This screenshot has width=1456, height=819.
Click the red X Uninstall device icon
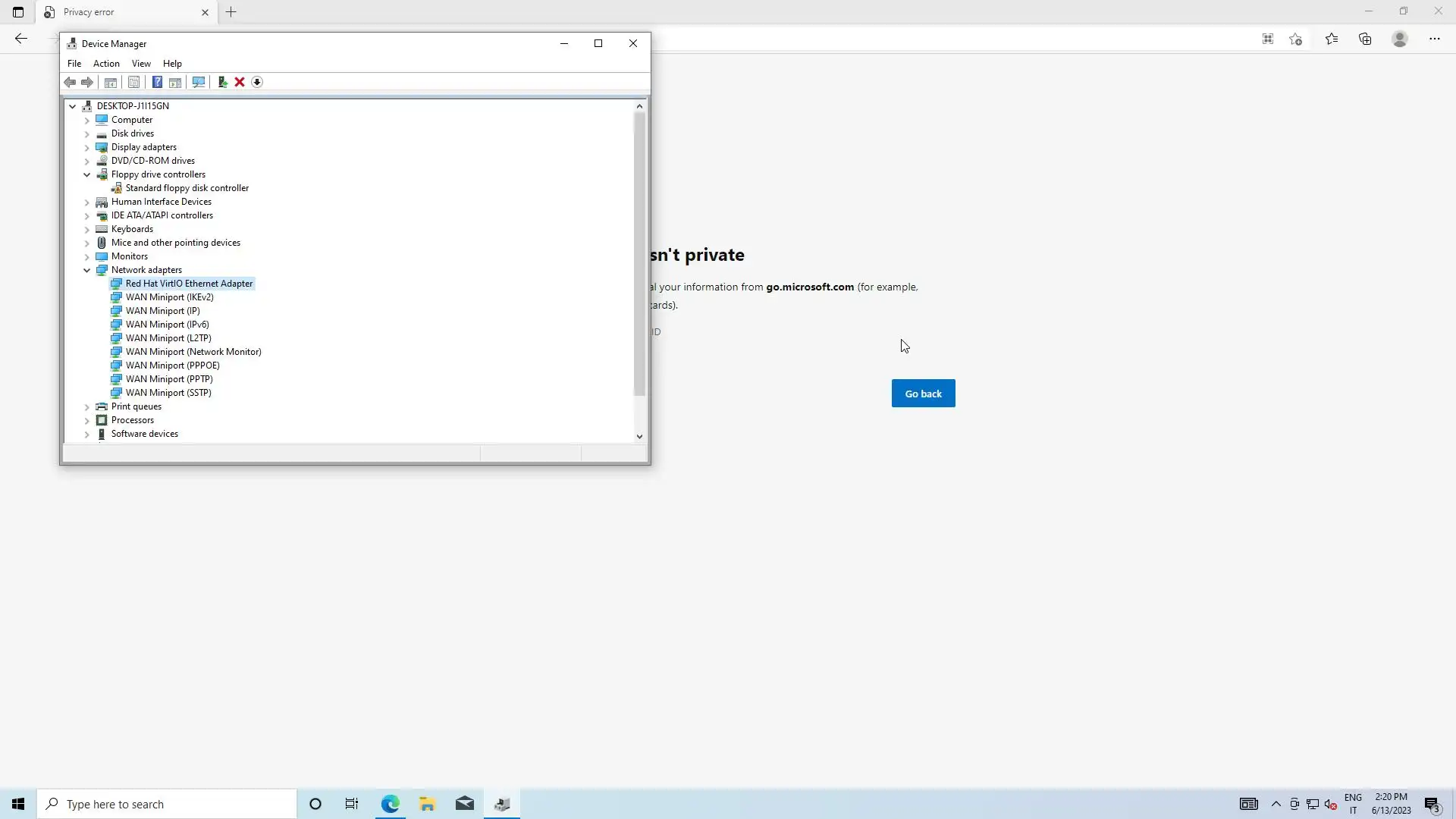coord(240,82)
